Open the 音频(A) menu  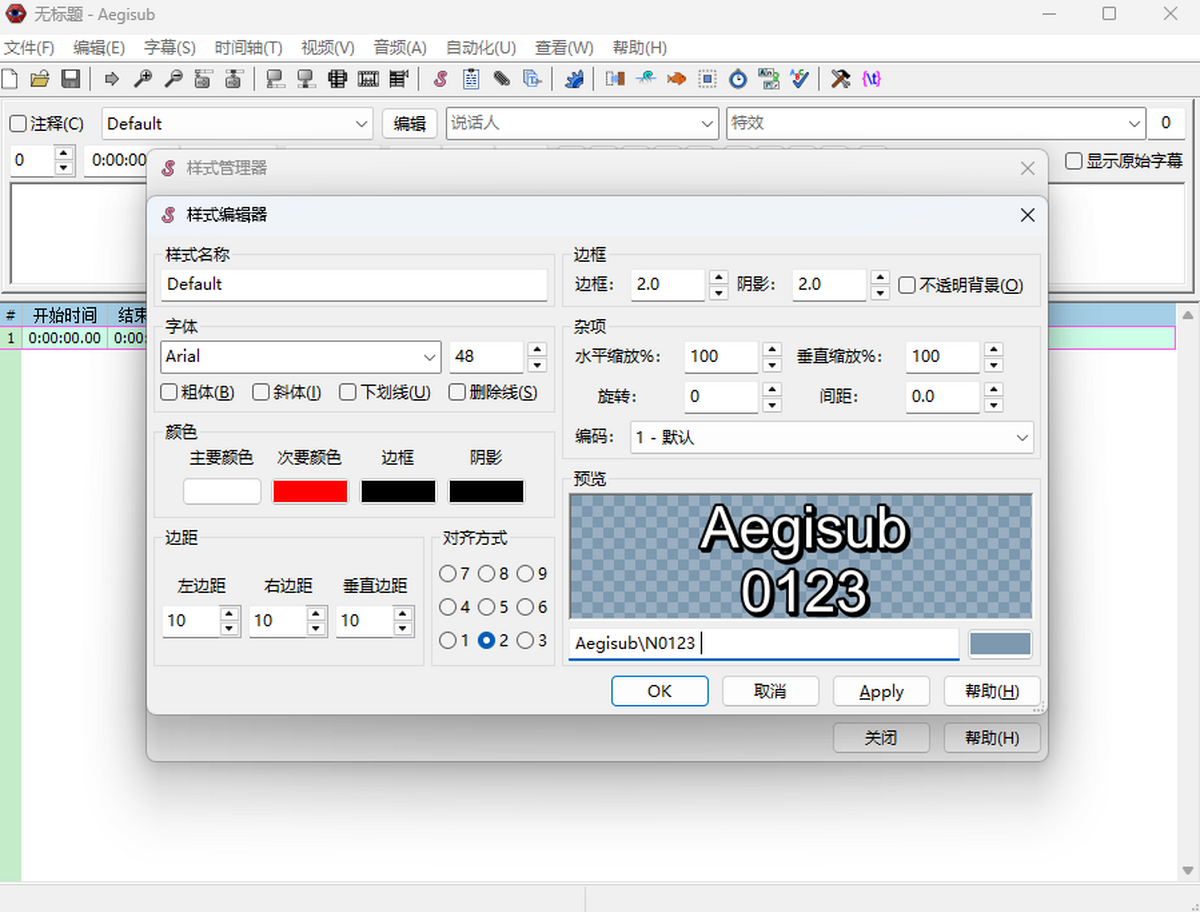[x=400, y=47]
